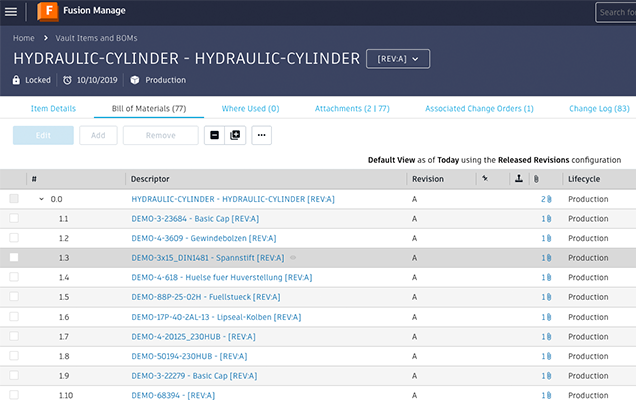Image resolution: width=636 pixels, height=400 pixels.
Task: Switch to the Item Details tab
Action: tap(53, 108)
